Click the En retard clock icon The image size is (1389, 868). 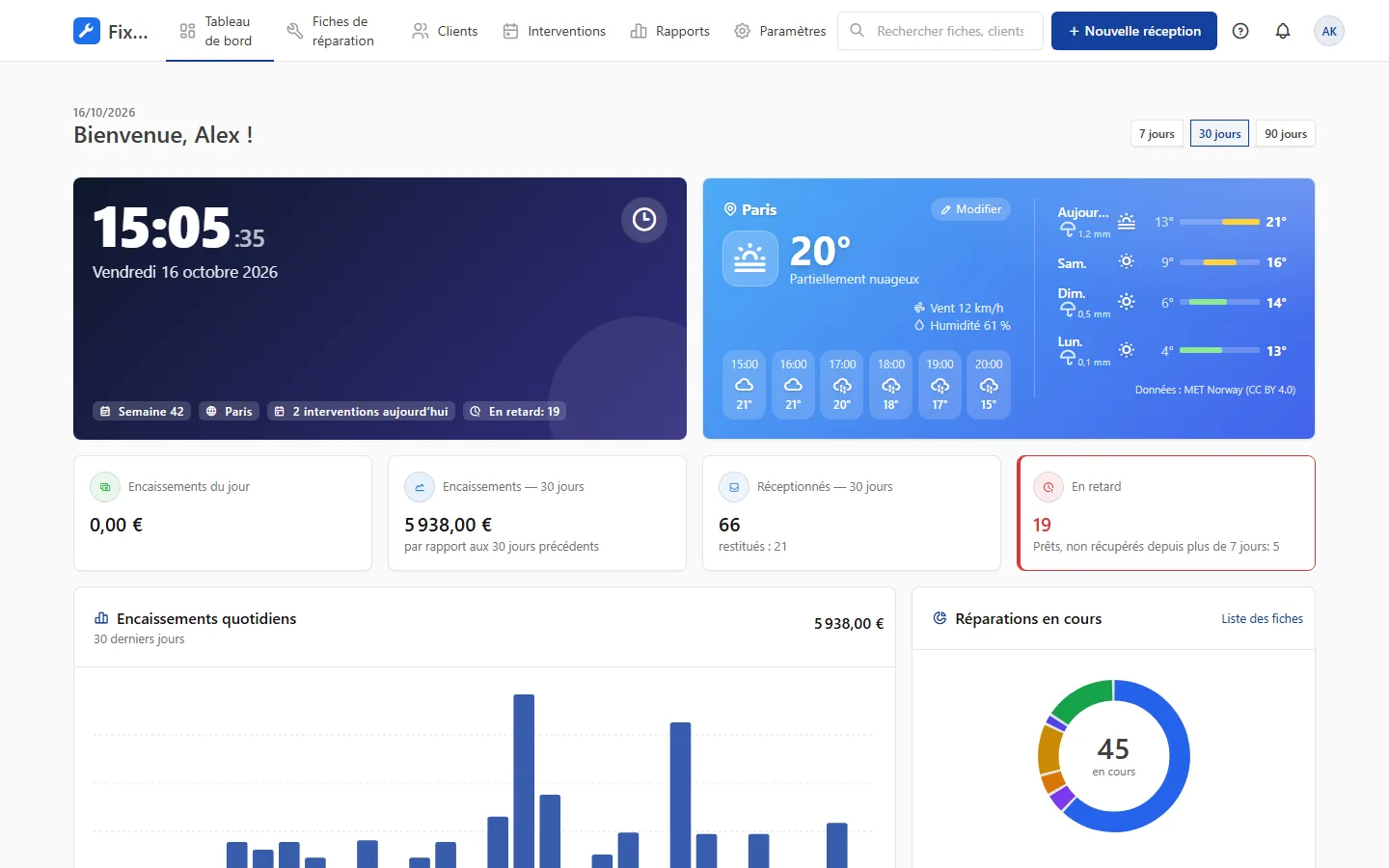[x=1049, y=487]
